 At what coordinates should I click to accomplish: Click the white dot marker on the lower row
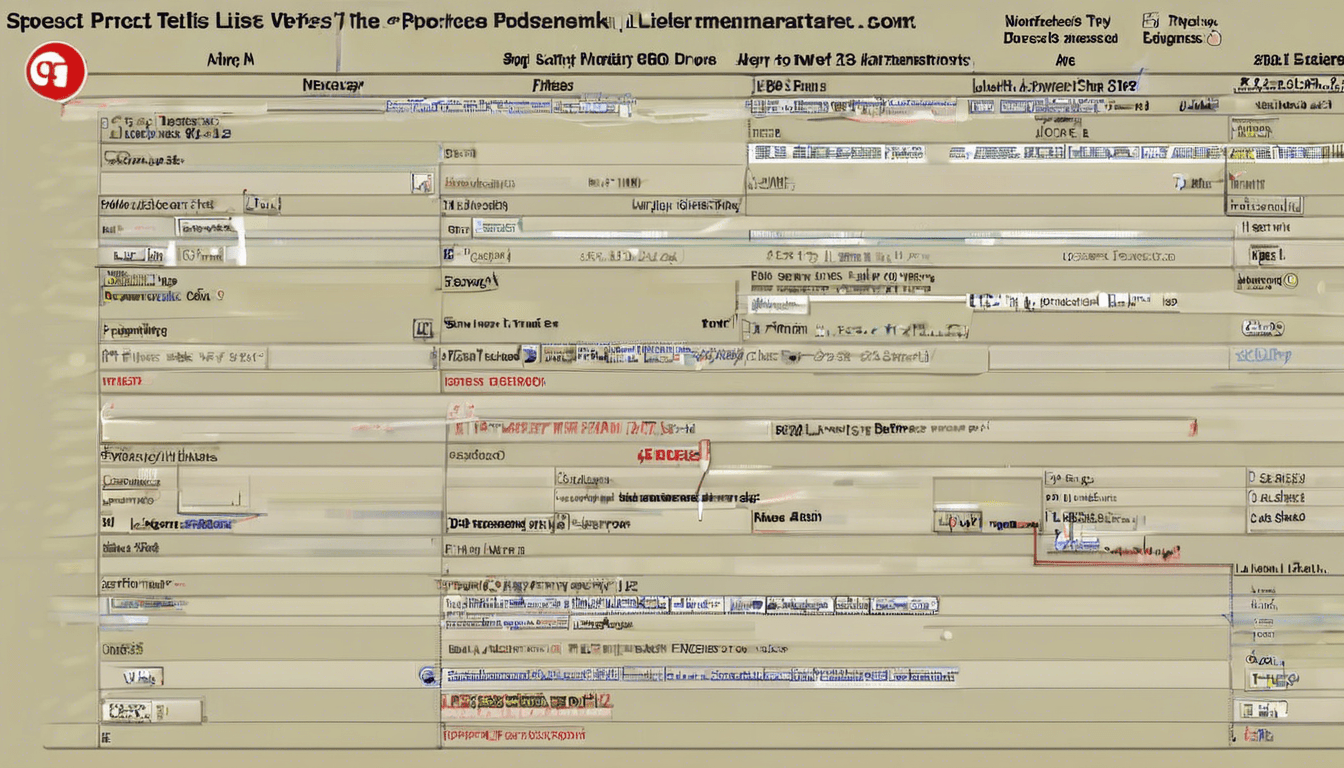(x=945, y=634)
